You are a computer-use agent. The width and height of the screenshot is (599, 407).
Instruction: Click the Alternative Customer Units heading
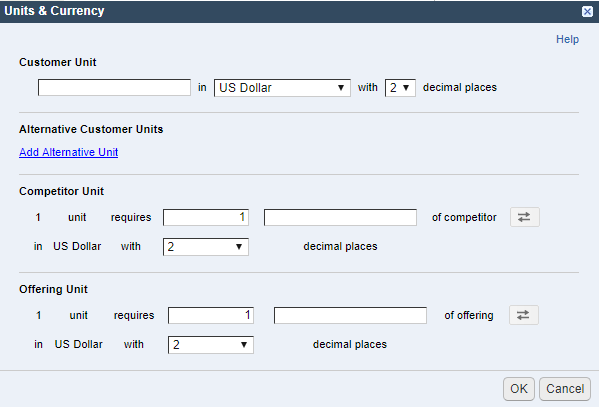(x=91, y=129)
